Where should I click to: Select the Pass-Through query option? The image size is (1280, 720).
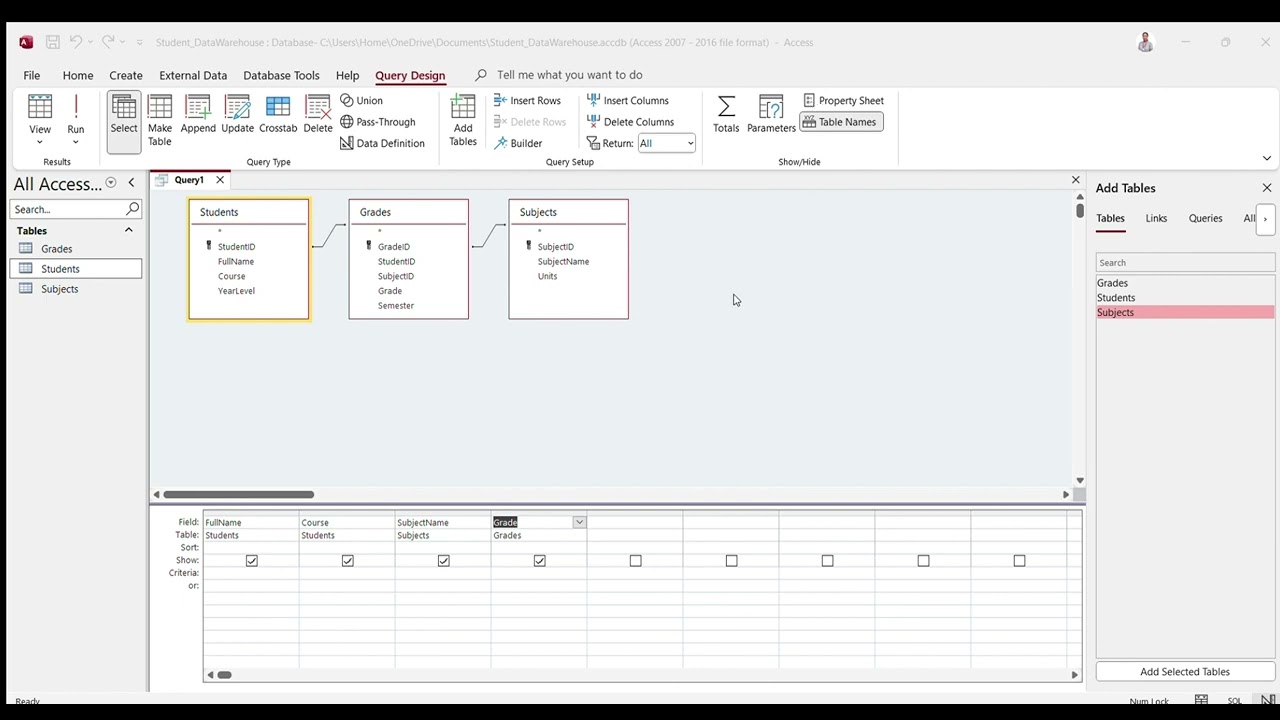[x=378, y=122]
